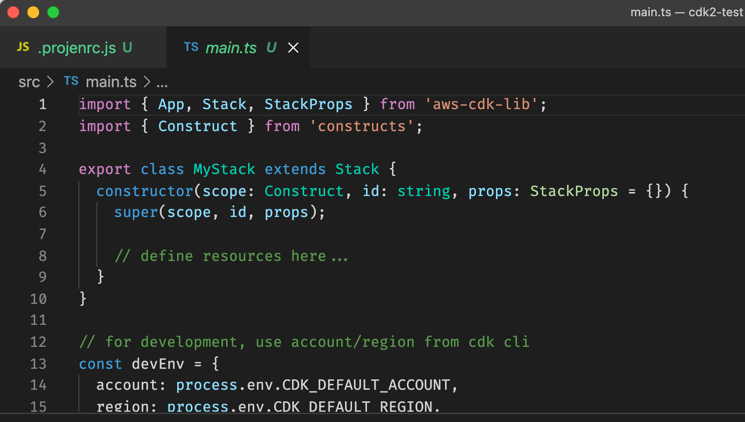Click the 'constructs' import string
Screen dimensions: 745x422
[362, 126]
